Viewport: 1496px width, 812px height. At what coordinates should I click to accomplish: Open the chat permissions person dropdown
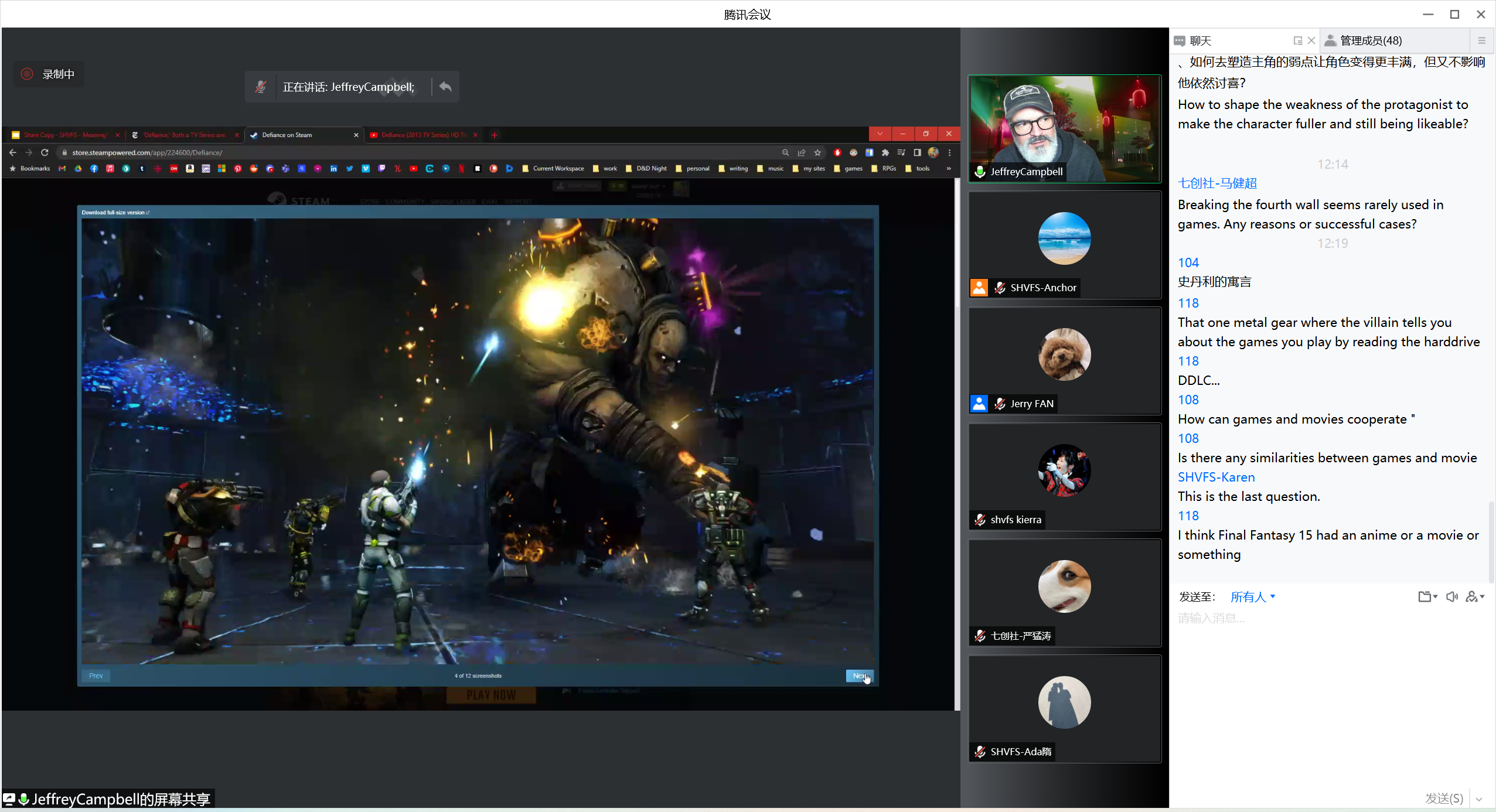click(1475, 596)
